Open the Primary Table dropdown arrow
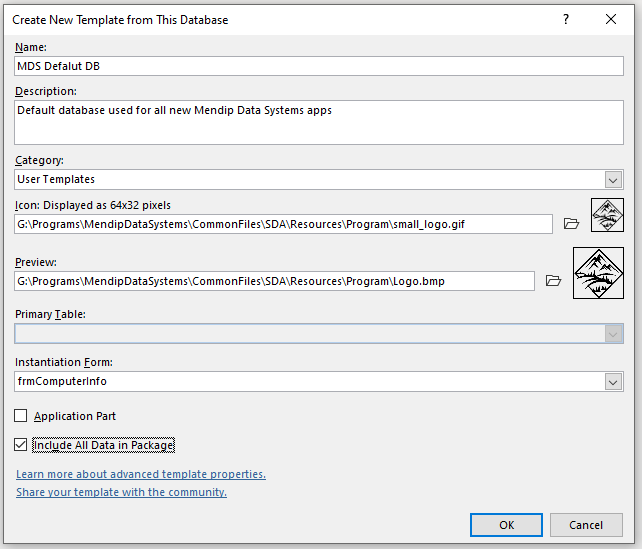Screen dimensions: 642x549 (x=613, y=334)
